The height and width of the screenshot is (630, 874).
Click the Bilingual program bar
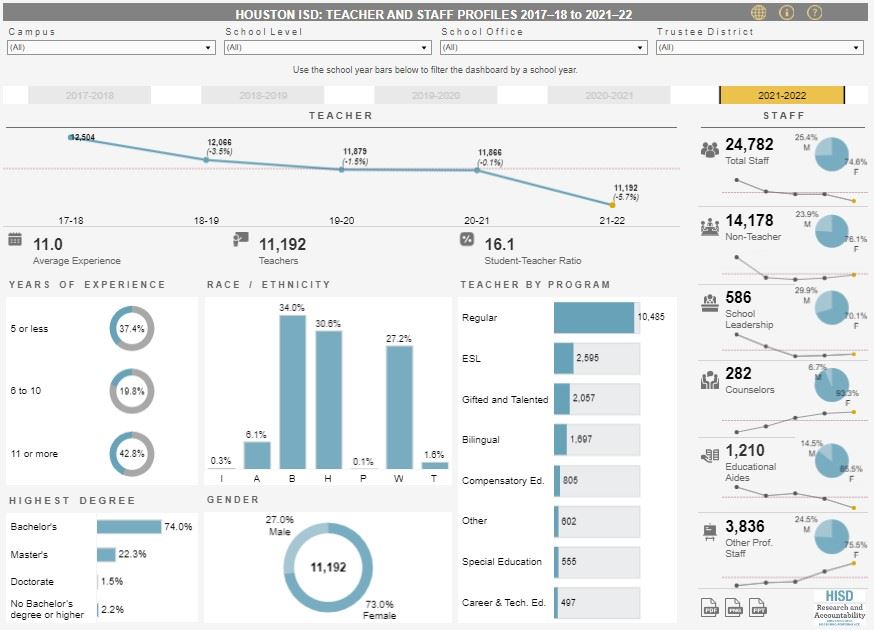[x=560, y=439]
